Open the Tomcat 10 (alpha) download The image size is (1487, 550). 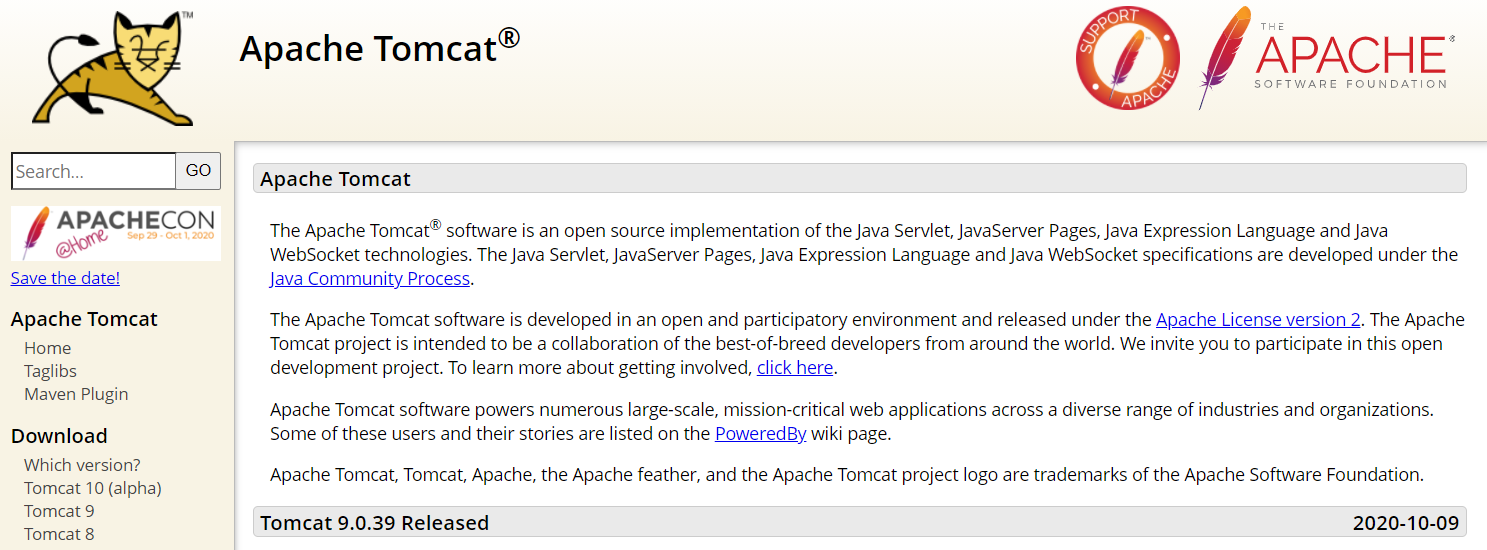[x=93, y=488]
